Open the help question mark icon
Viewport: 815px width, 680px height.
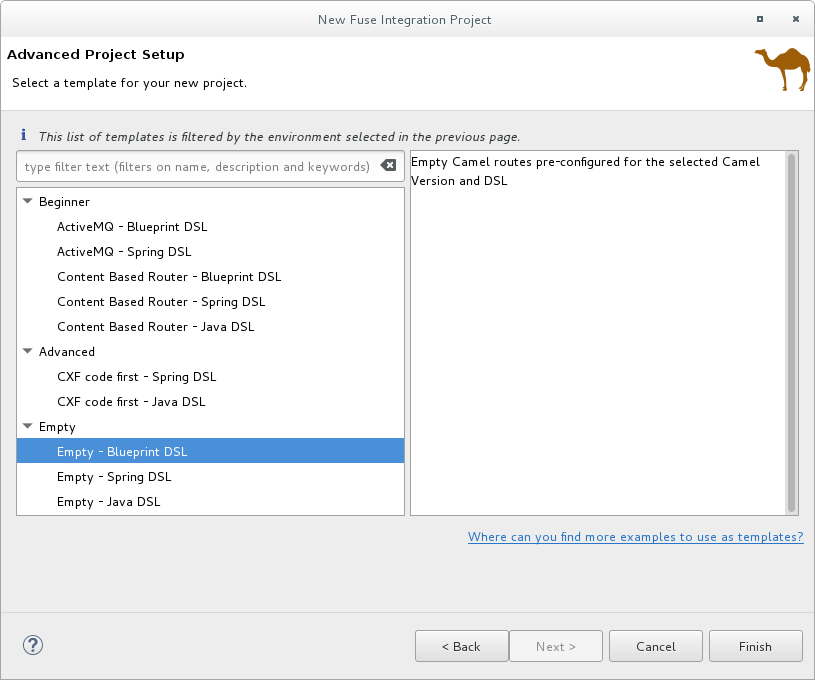32,646
